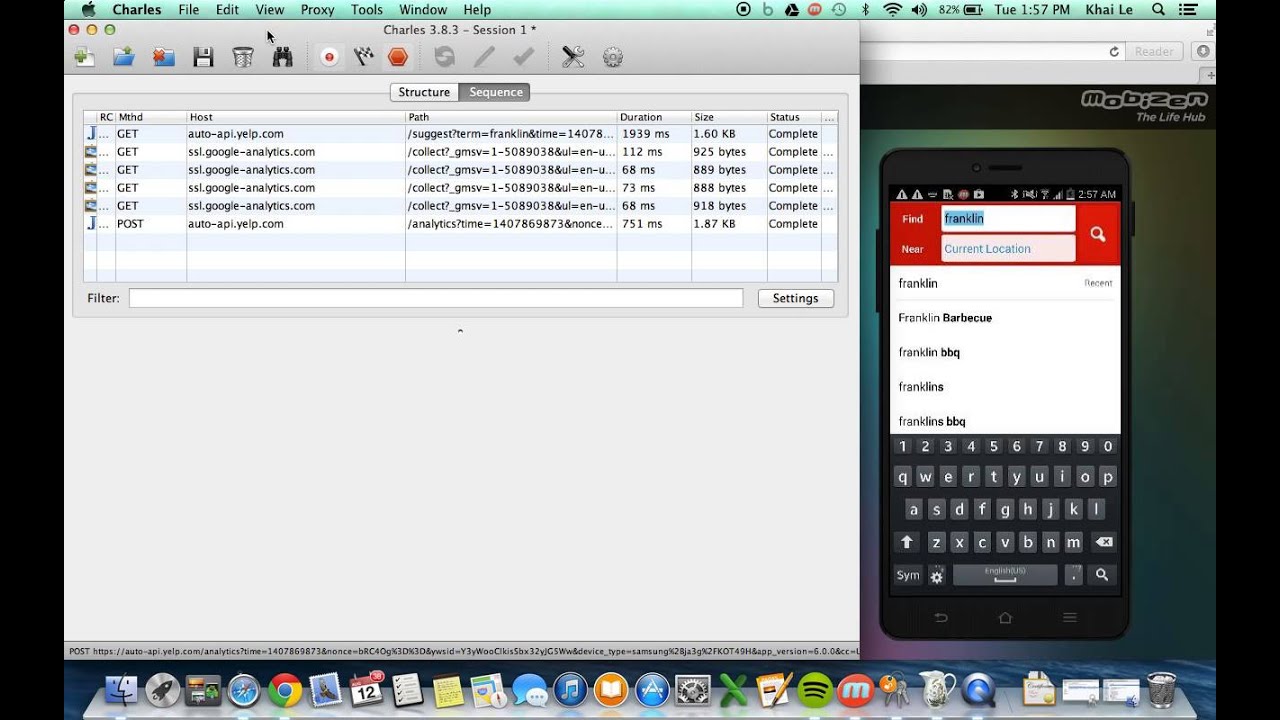
Task: Save the session with floppy disk icon
Action: [x=204, y=57]
